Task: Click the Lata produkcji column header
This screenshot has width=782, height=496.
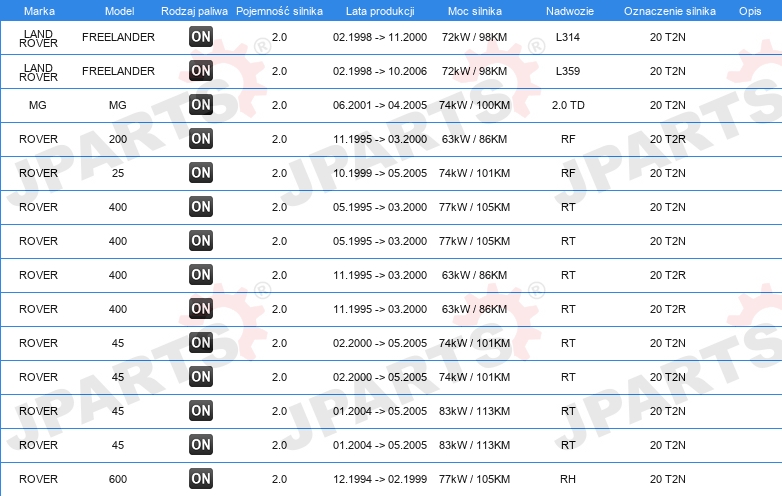Action: point(380,11)
